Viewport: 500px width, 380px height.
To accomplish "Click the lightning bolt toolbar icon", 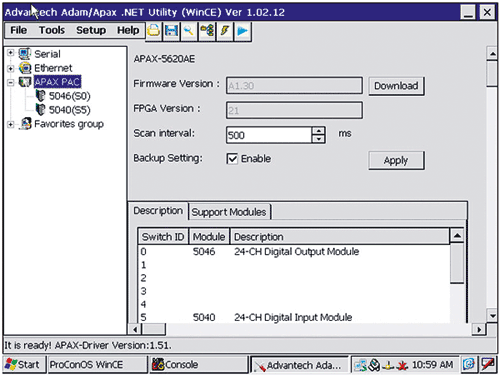I will 225,31.
